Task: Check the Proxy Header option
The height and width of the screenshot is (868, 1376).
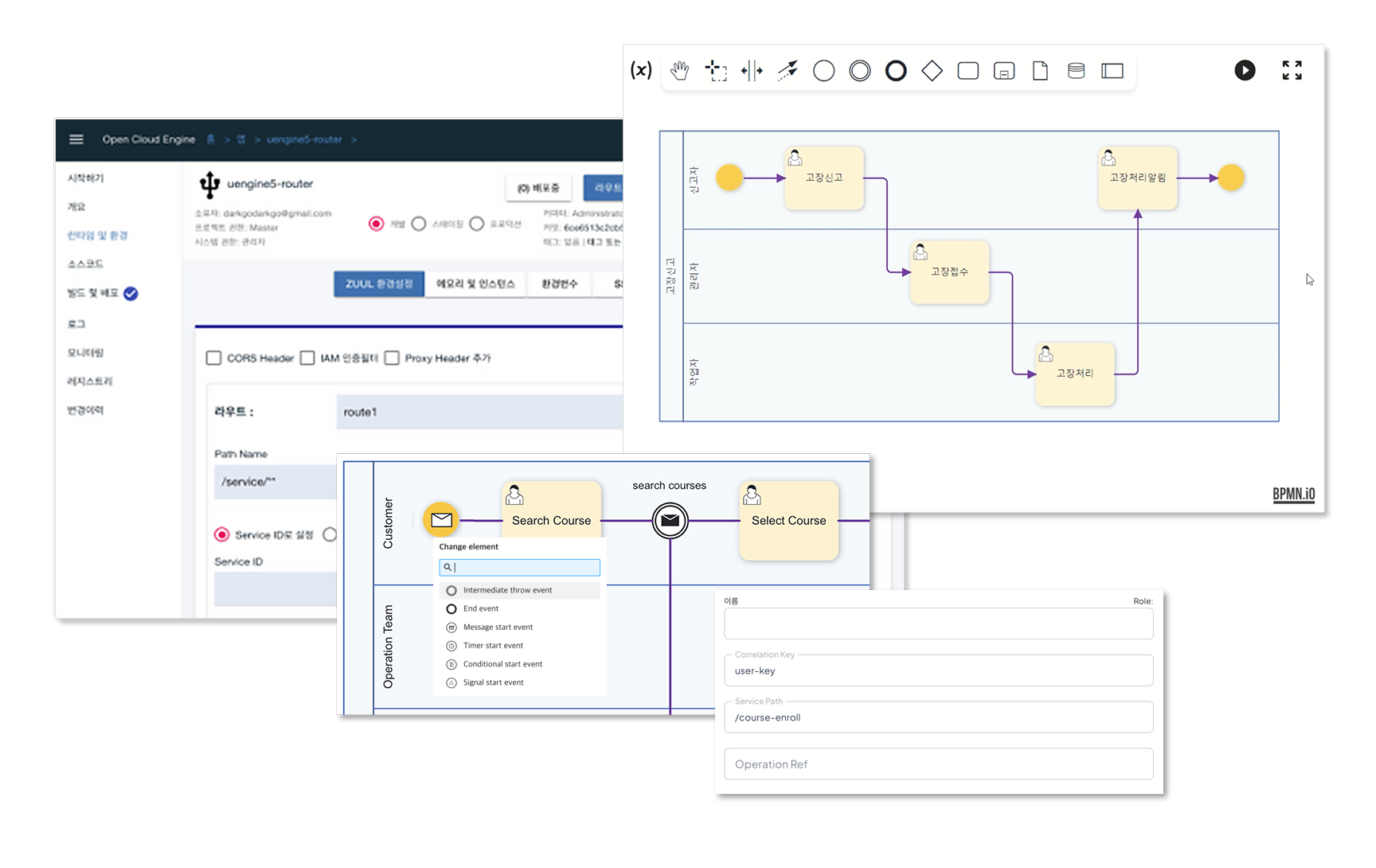Action: coord(392,358)
